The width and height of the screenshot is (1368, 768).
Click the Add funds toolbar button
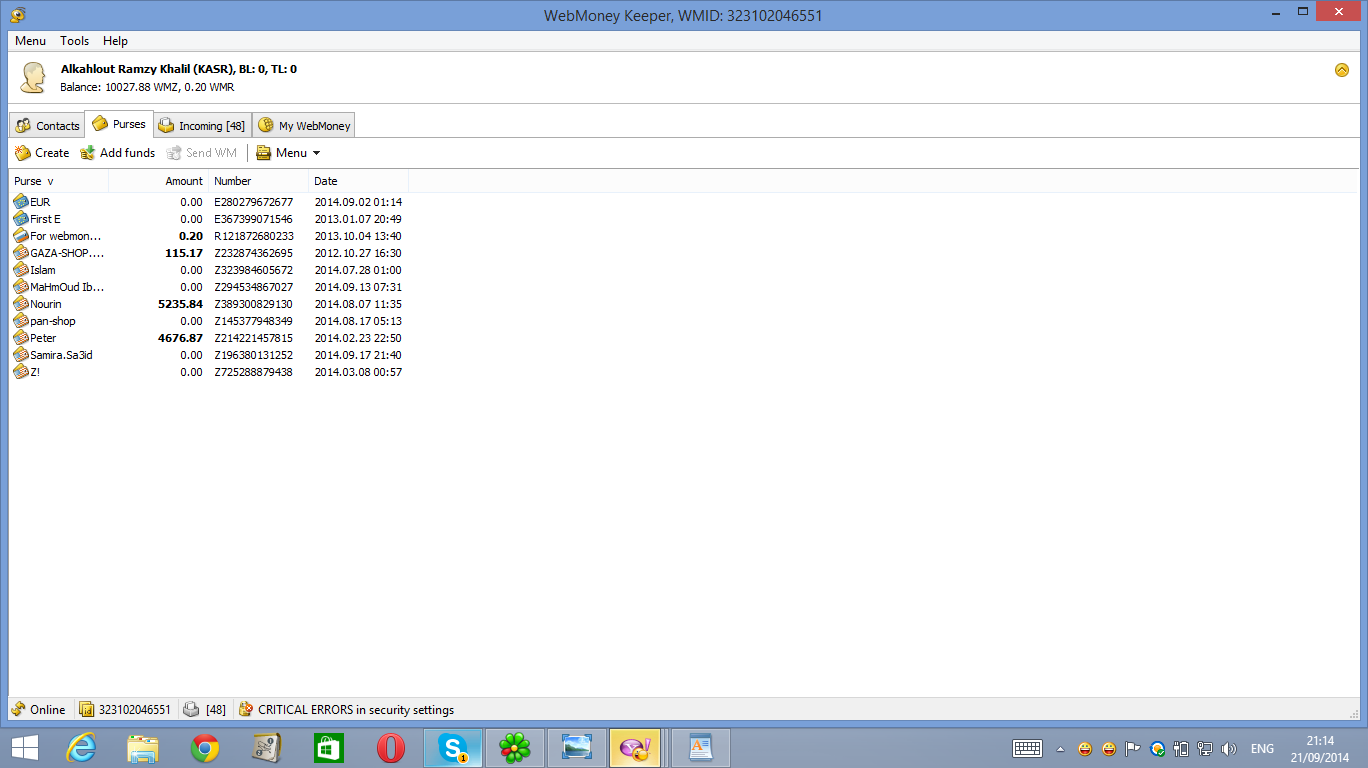pos(117,153)
